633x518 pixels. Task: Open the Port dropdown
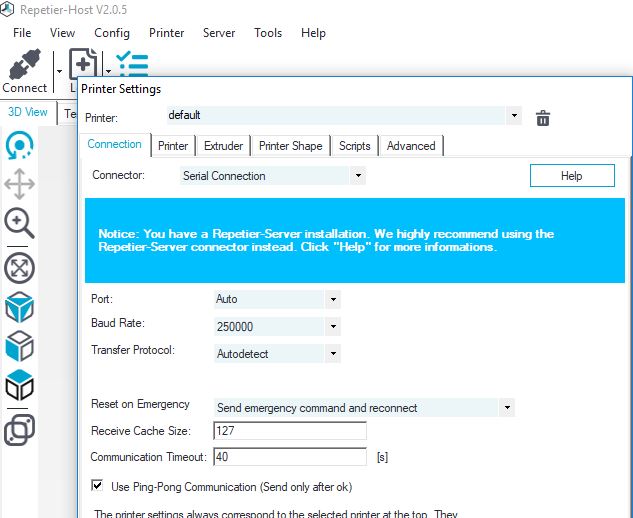coord(277,299)
